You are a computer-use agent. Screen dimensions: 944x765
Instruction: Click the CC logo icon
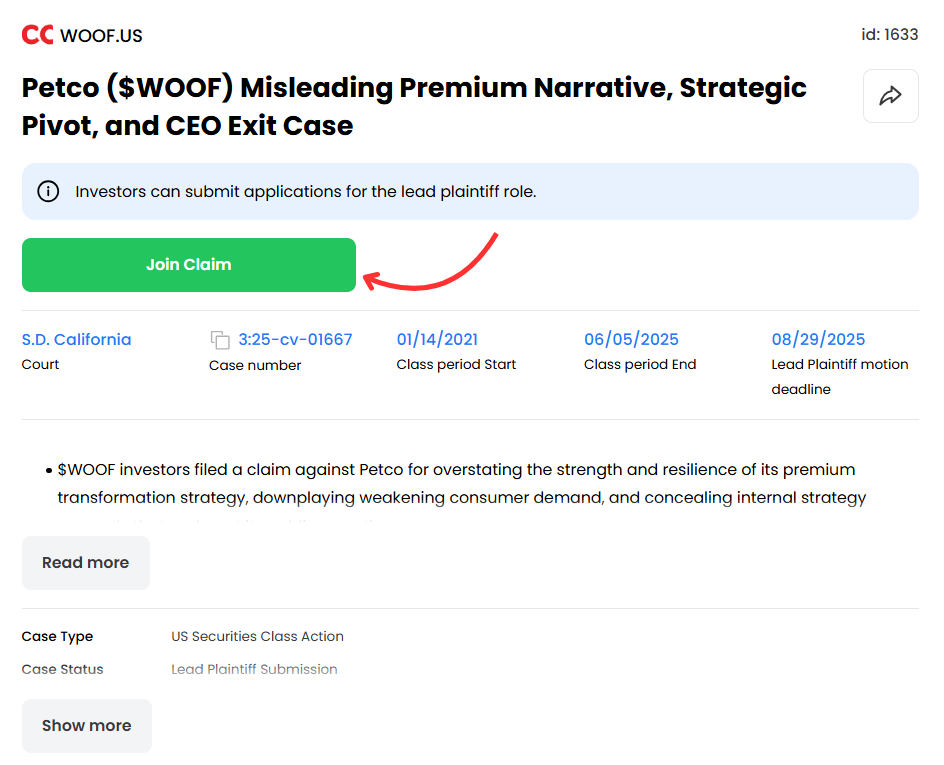pyautogui.click(x=37, y=35)
